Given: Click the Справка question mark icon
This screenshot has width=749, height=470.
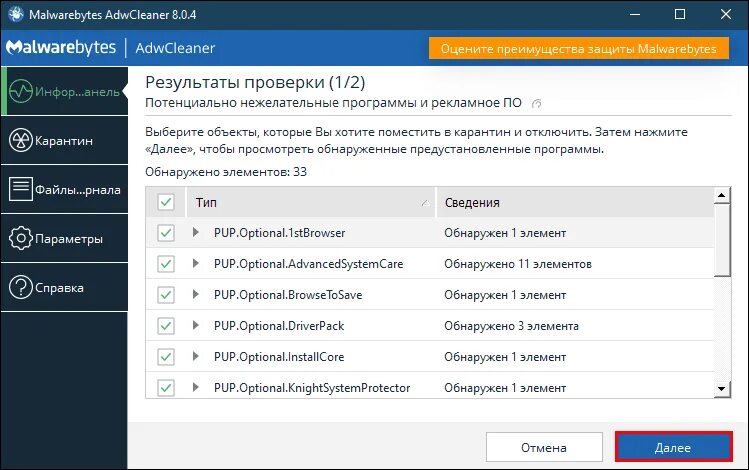Looking at the screenshot, I should [x=21, y=288].
